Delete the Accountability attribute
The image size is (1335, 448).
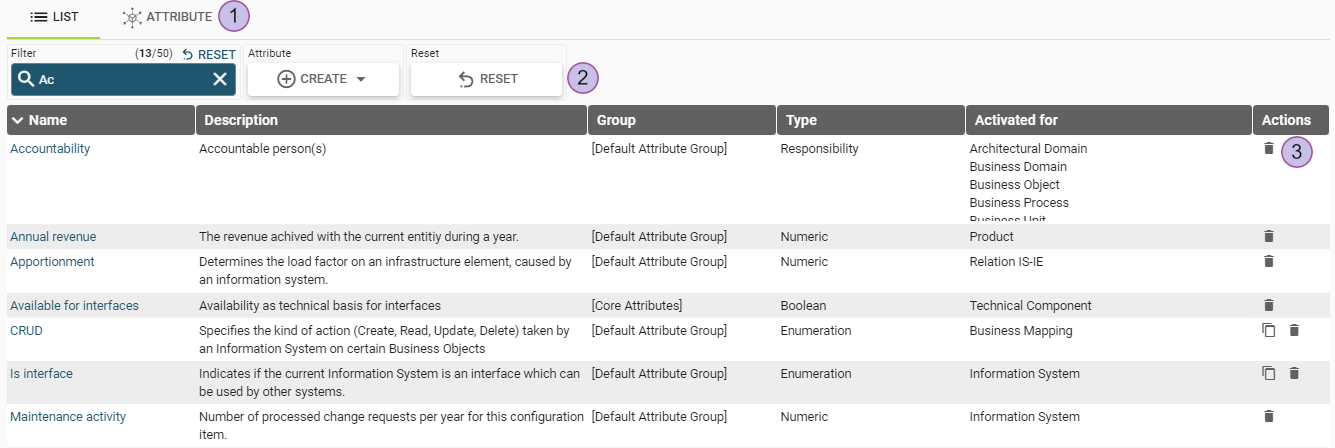click(x=1269, y=149)
